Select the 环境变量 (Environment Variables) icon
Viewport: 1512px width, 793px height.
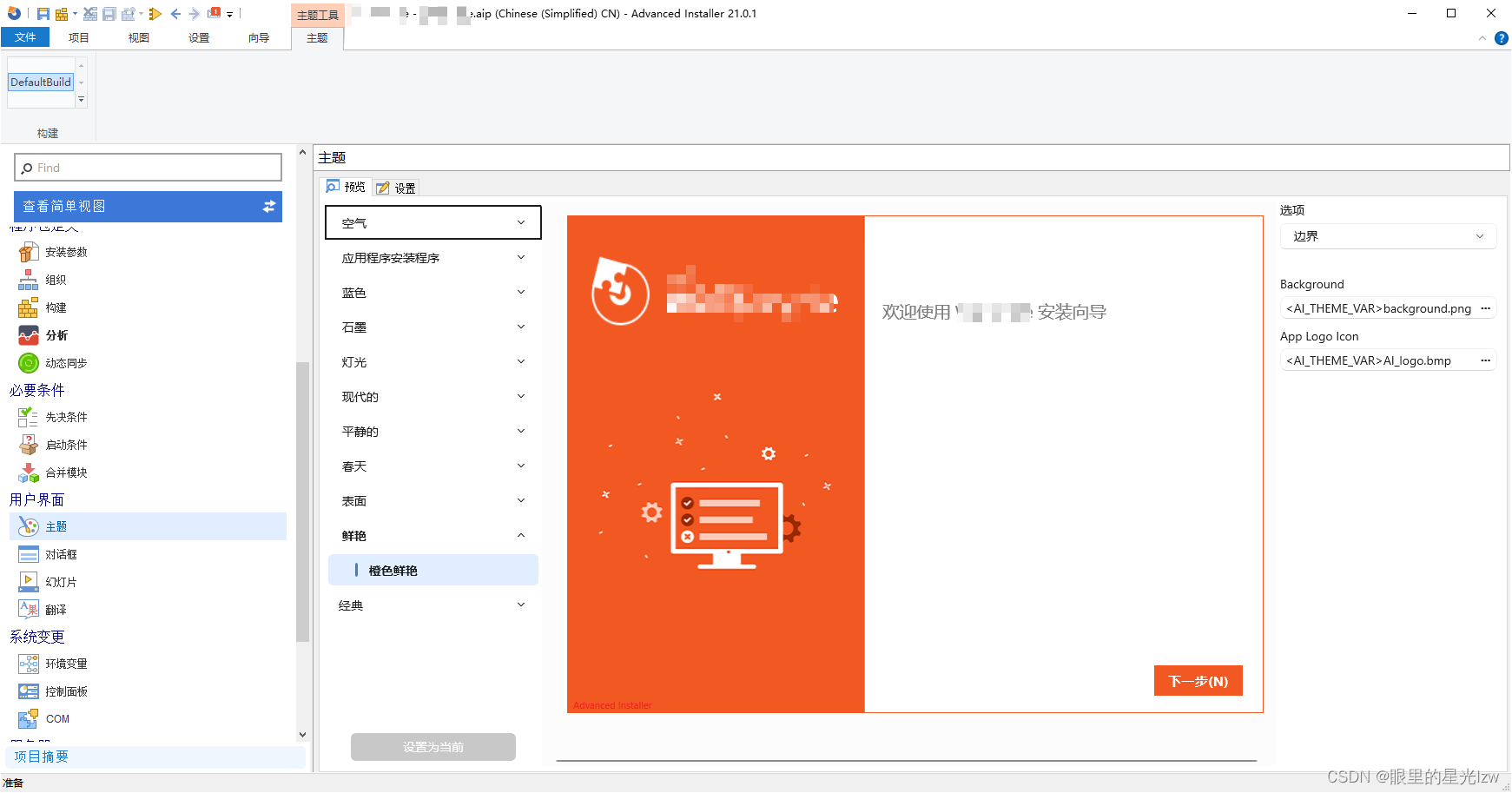(66, 664)
